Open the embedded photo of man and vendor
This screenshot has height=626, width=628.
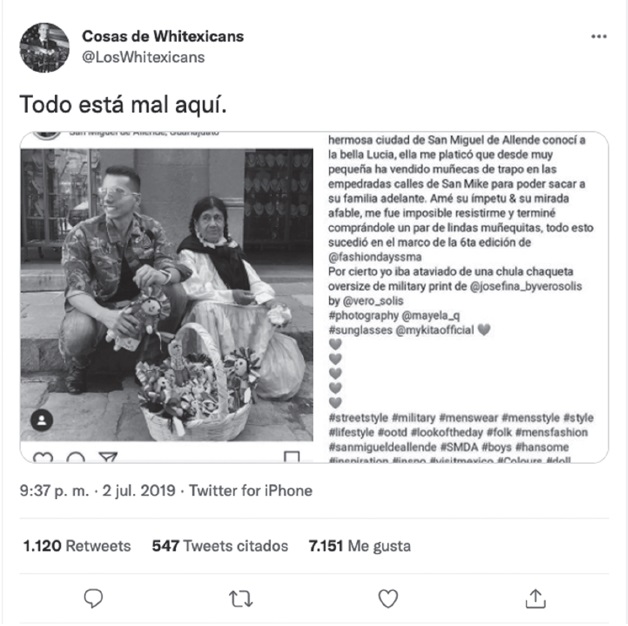(167, 295)
